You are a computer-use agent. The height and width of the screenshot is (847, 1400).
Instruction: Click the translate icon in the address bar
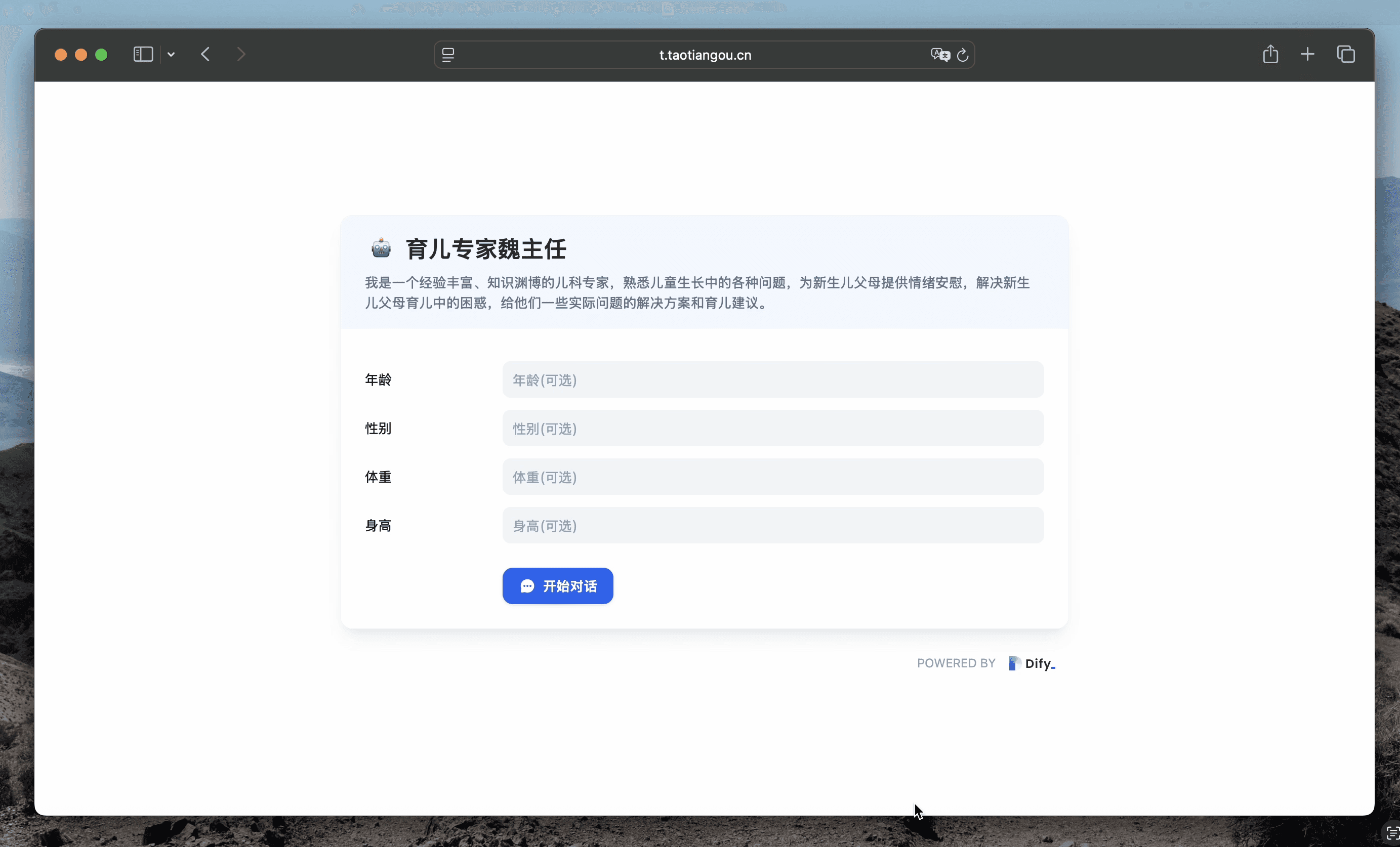coord(940,54)
